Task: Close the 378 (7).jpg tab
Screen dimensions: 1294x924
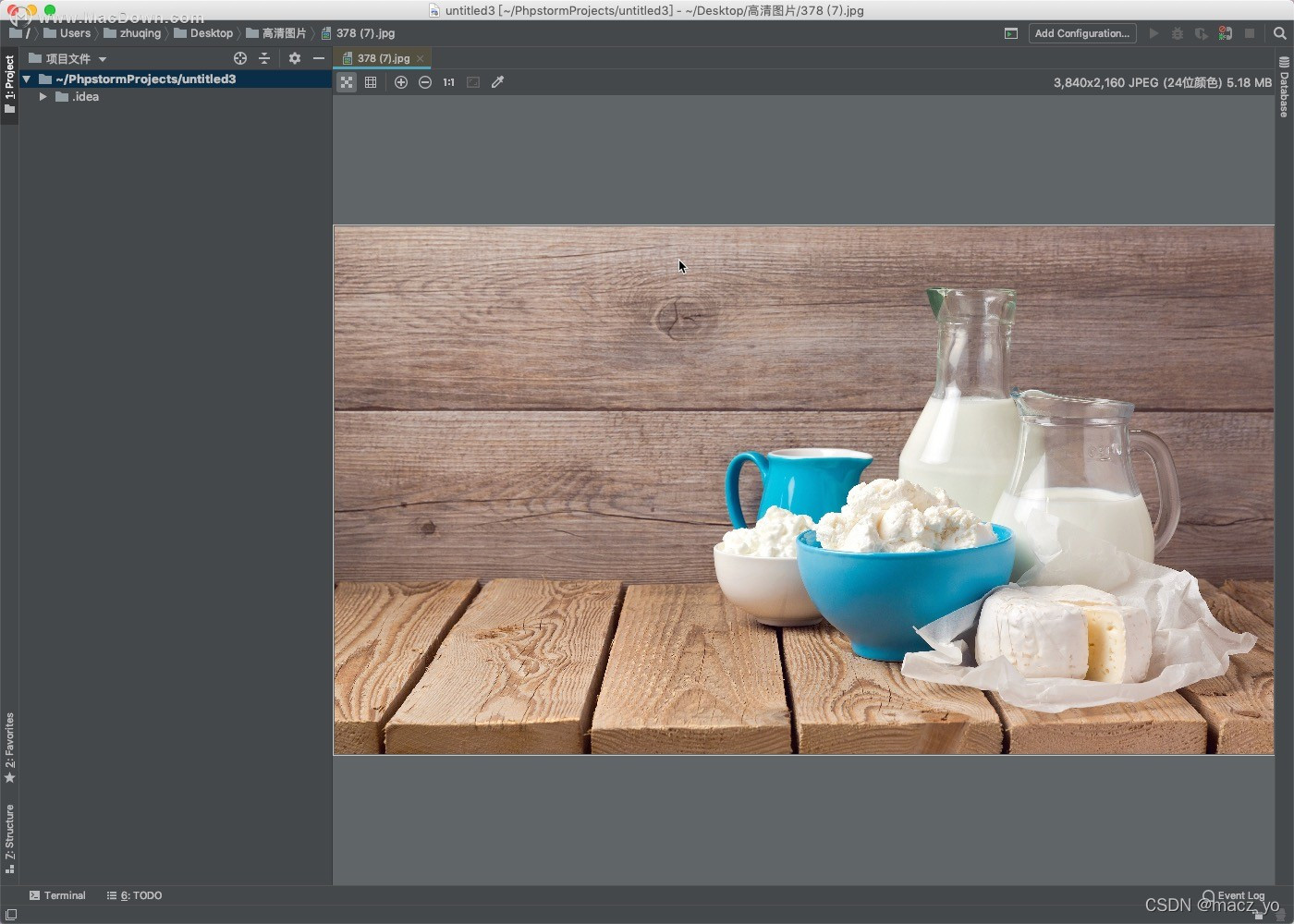Action: (x=420, y=58)
